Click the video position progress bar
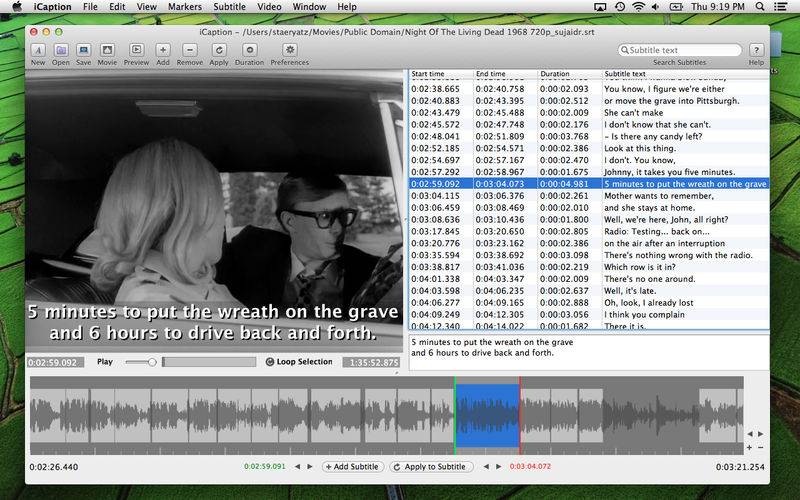This screenshot has width=800, height=500. [209, 362]
